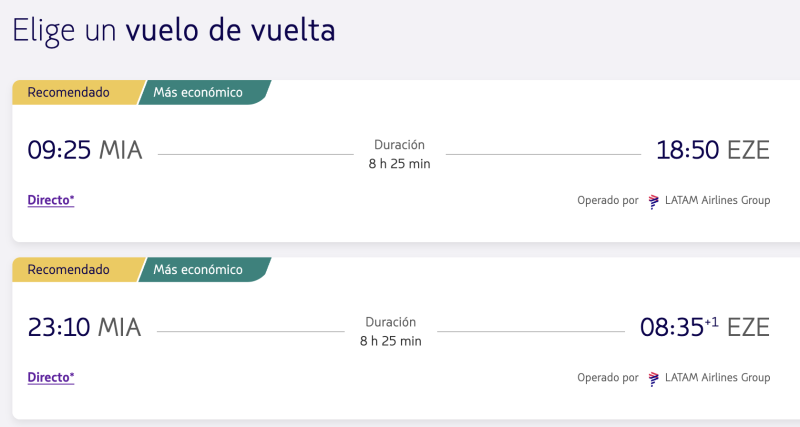Click "Operado por" label on the 09:25 flight
The width and height of the screenshot is (800, 427).
(607, 201)
